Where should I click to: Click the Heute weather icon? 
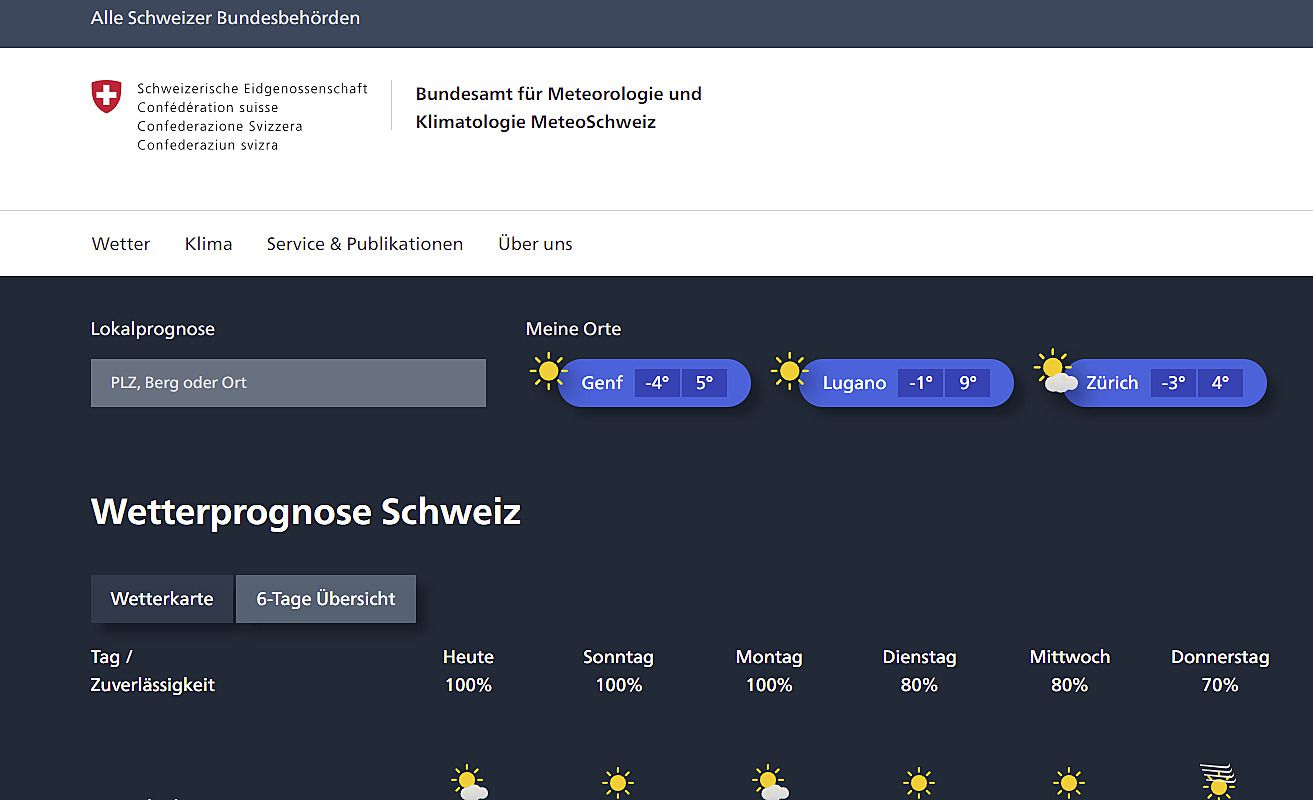pyautogui.click(x=468, y=782)
